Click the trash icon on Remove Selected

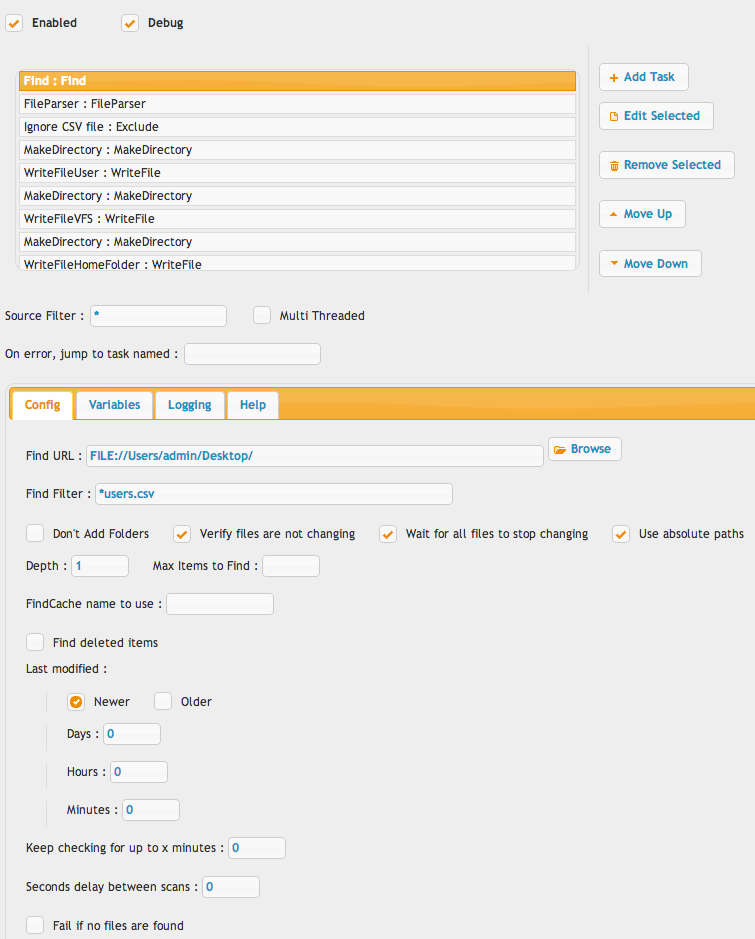pos(614,166)
